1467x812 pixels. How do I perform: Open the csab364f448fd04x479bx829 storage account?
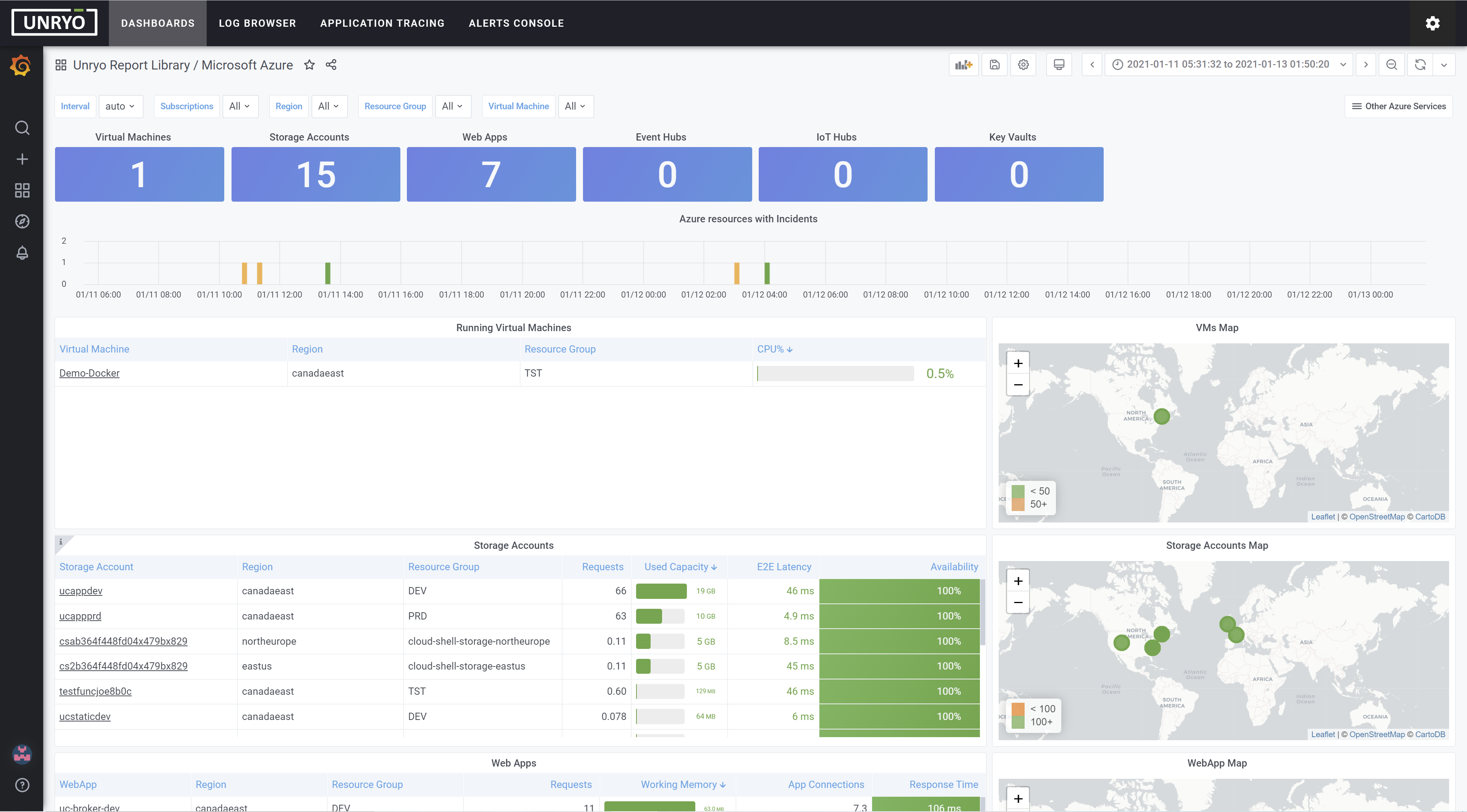point(123,641)
